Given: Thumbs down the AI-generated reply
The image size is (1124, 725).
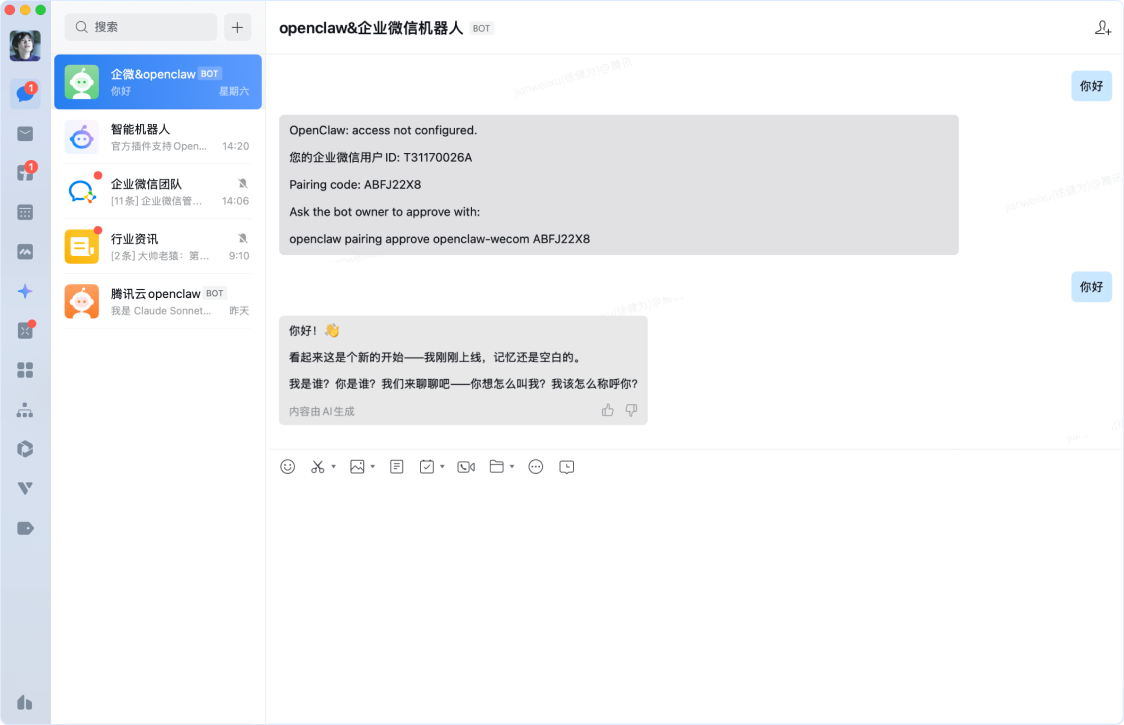Looking at the screenshot, I should click(x=631, y=410).
